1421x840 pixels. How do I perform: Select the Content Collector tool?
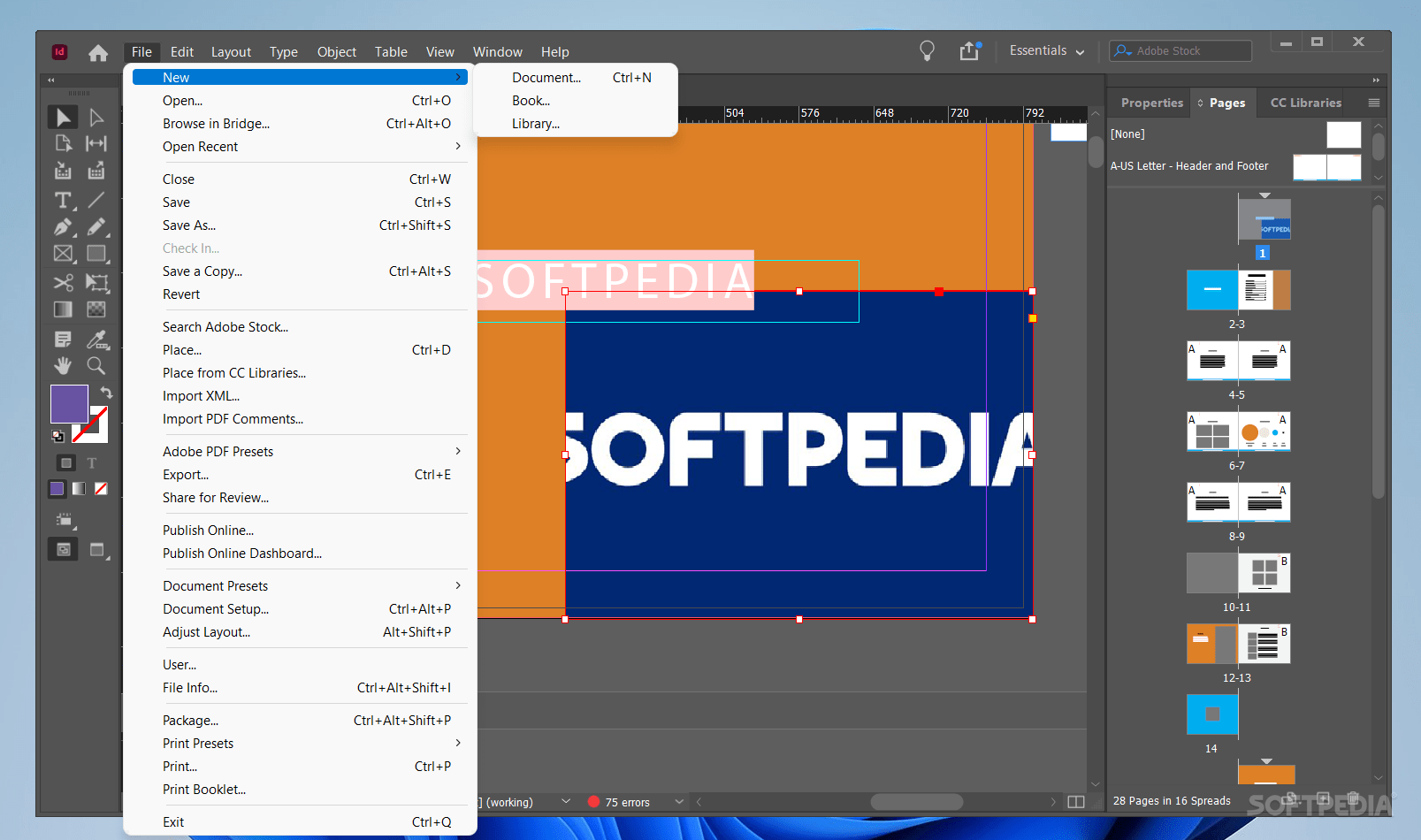[x=63, y=171]
